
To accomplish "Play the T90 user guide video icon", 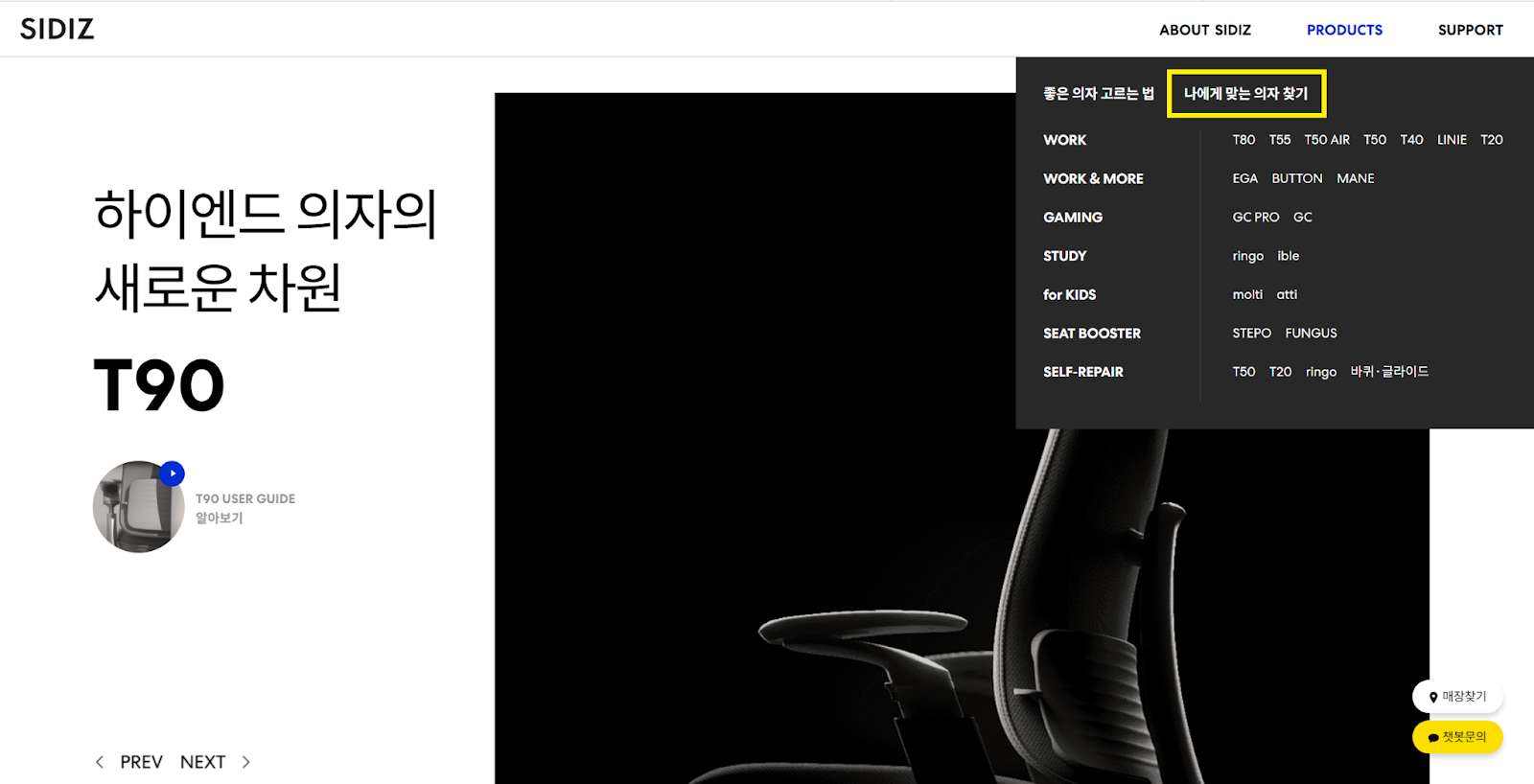I will click(172, 473).
